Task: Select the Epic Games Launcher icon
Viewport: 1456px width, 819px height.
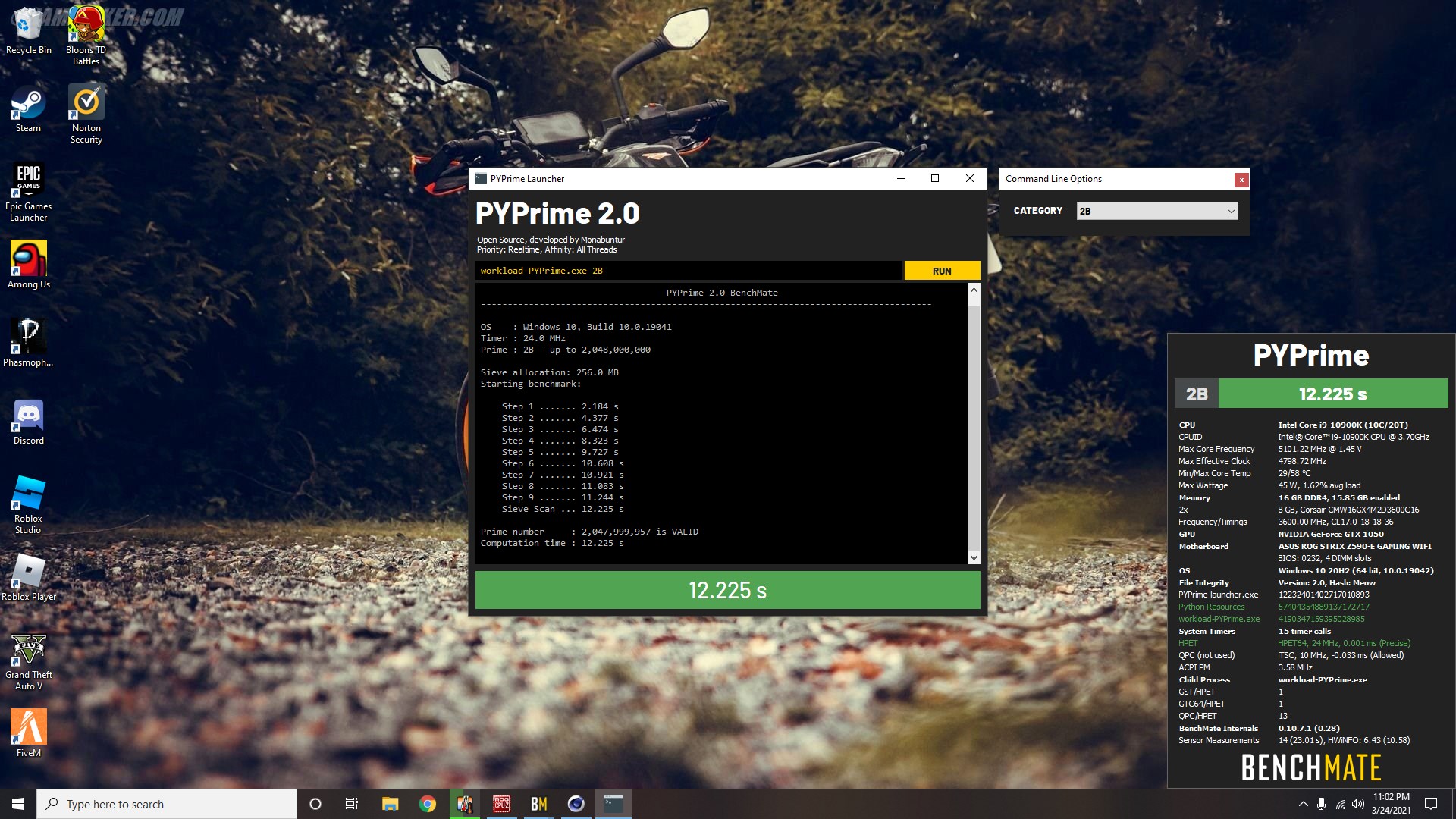Action: coord(28,192)
